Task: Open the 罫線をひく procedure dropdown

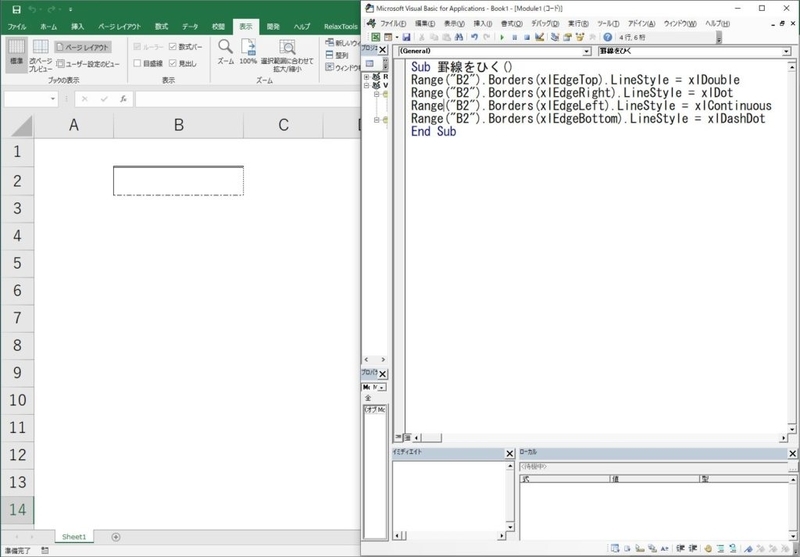Action: [786, 52]
